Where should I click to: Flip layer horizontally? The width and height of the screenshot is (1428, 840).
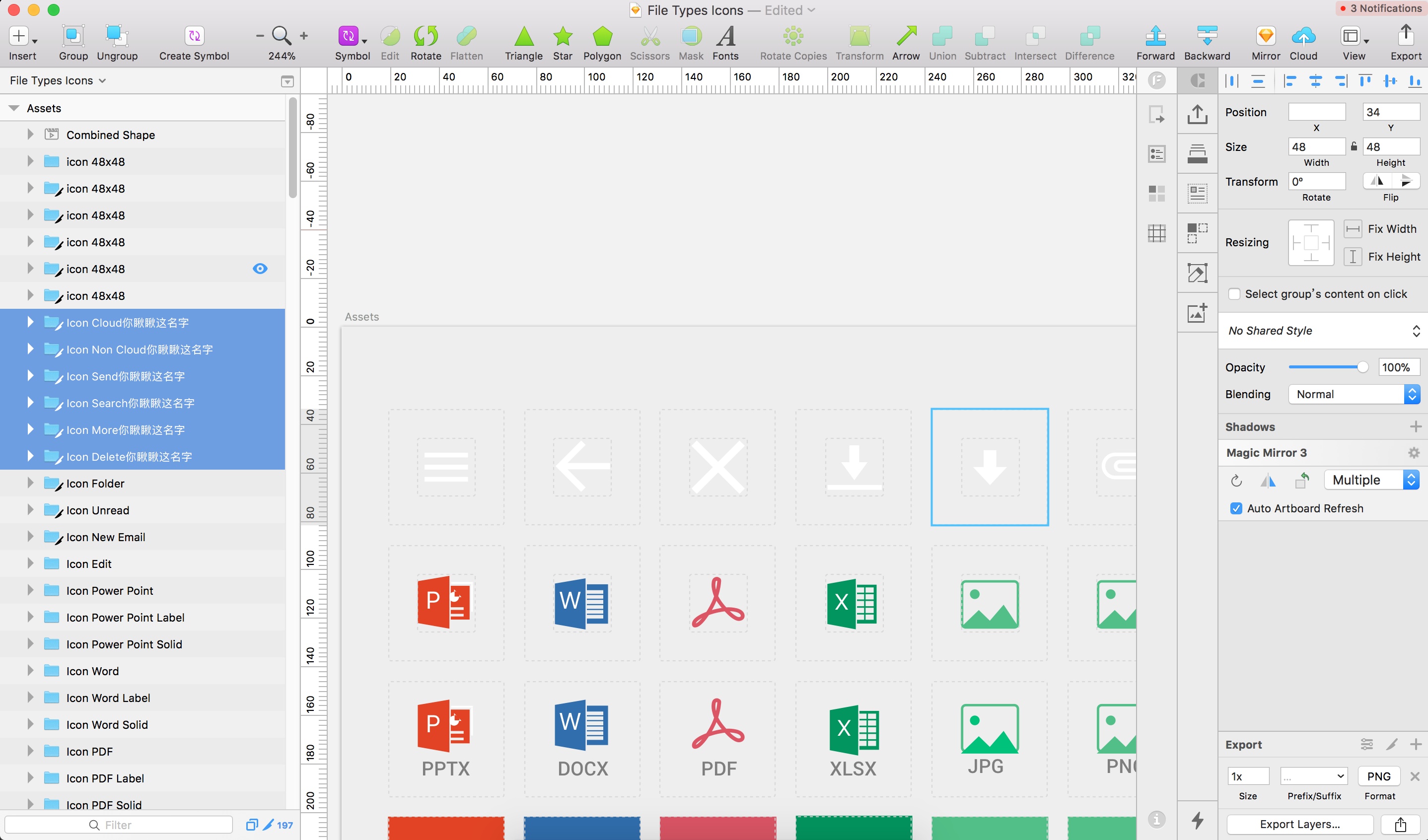point(1377,181)
